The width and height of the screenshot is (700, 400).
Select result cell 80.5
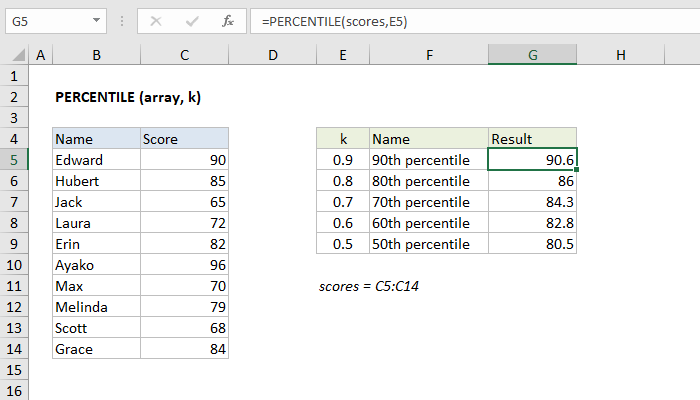(533, 244)
